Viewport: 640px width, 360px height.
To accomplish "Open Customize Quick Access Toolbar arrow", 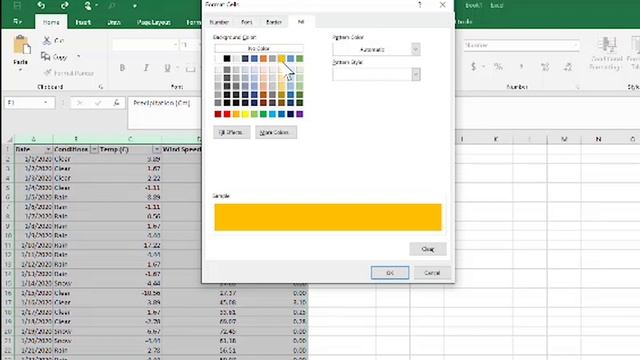I will tap(134, 6).
